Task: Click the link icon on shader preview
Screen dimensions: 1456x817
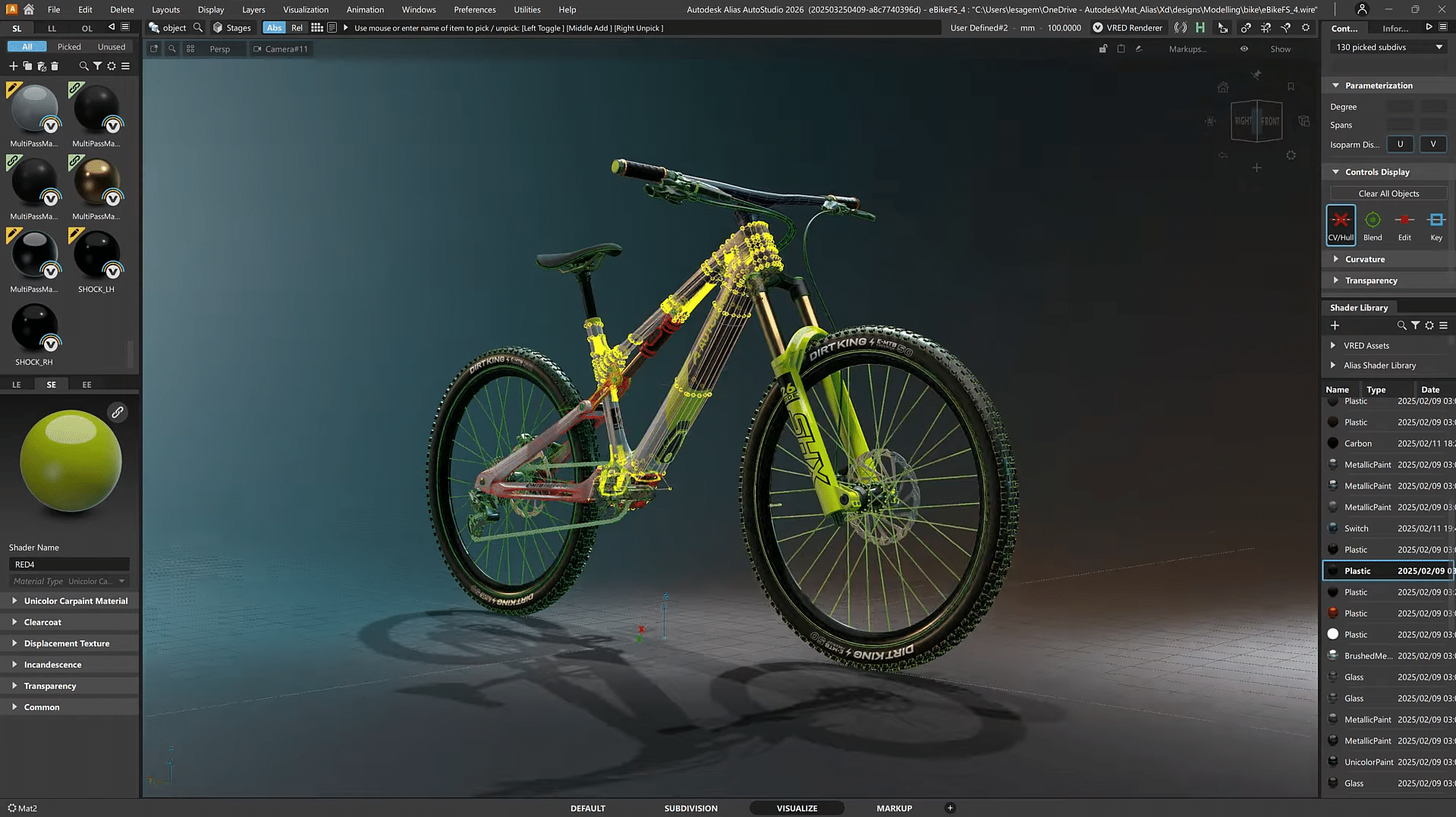Action: coord(118,412)
